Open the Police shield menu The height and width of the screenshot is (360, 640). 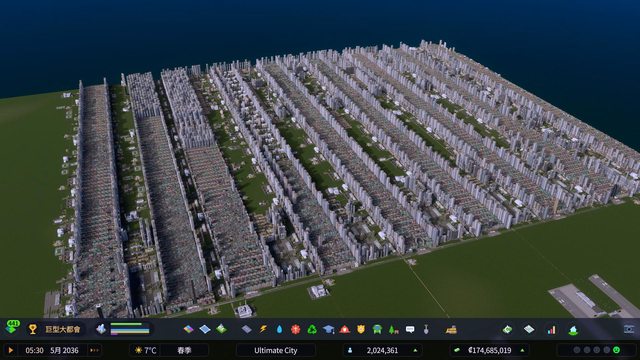(x=361, y=329)
